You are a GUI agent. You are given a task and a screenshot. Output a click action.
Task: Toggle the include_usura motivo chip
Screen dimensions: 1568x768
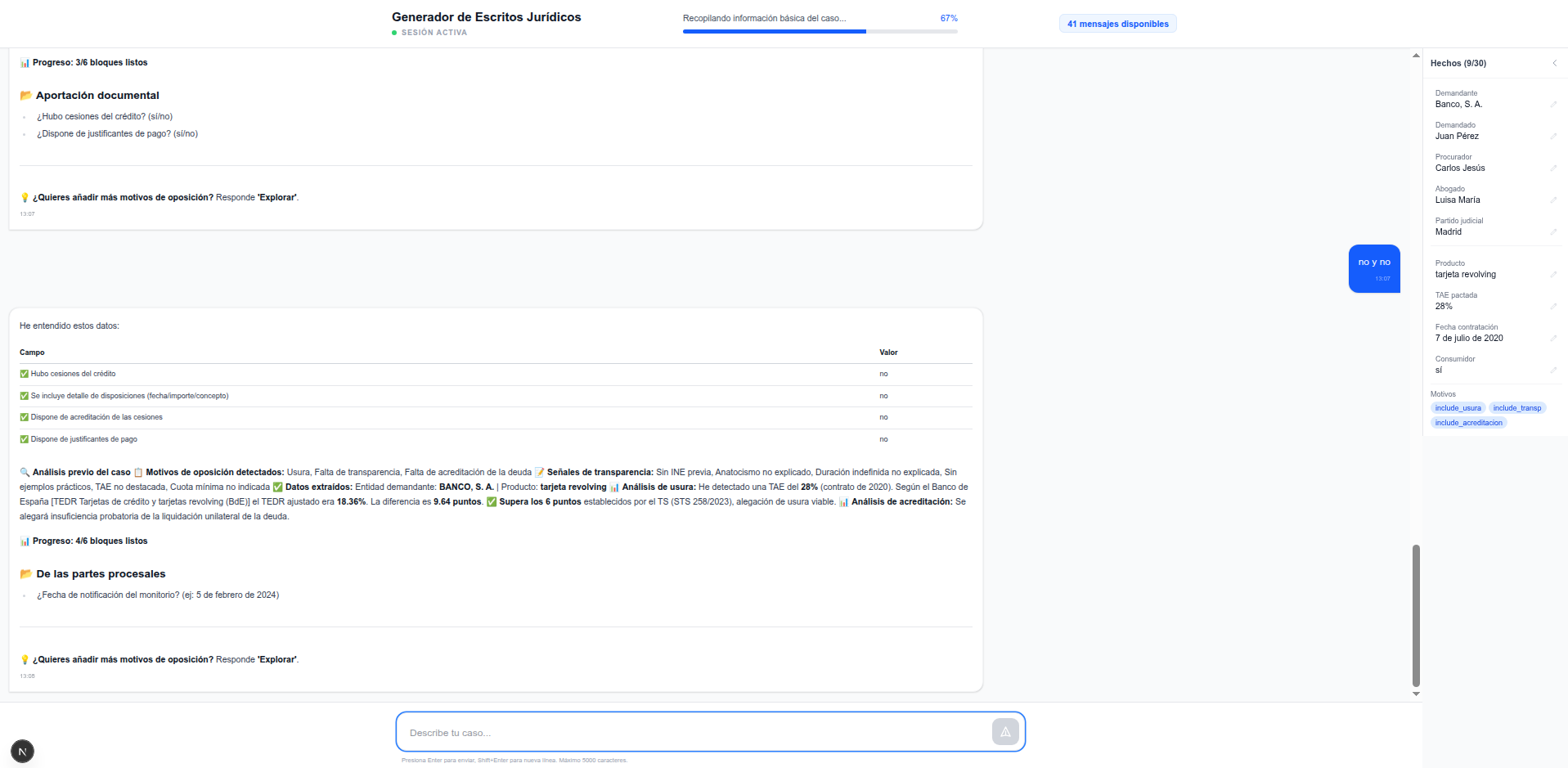pos(1457,407)
